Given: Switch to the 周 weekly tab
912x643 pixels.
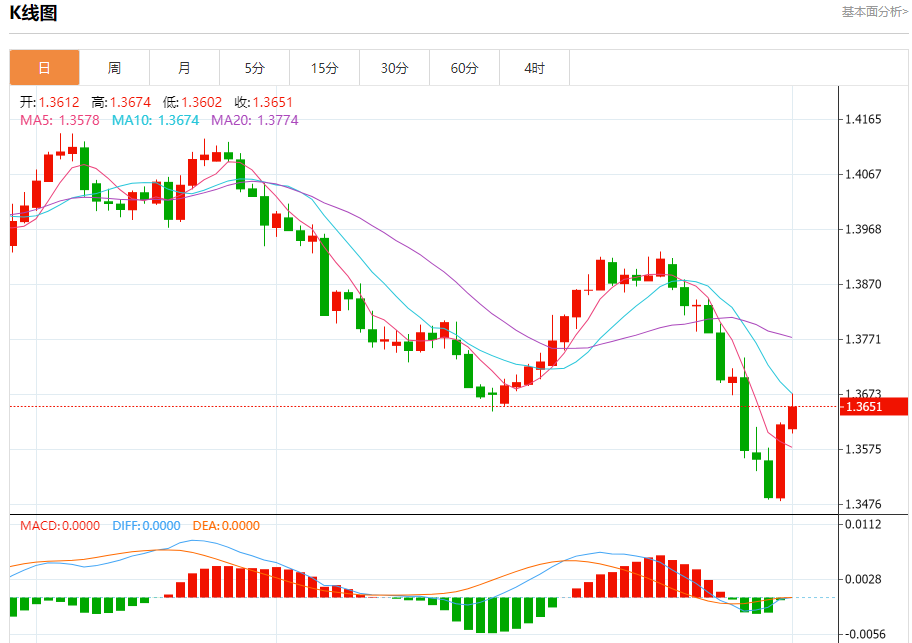Looking at the screenshot, I should tap(114, 68).
